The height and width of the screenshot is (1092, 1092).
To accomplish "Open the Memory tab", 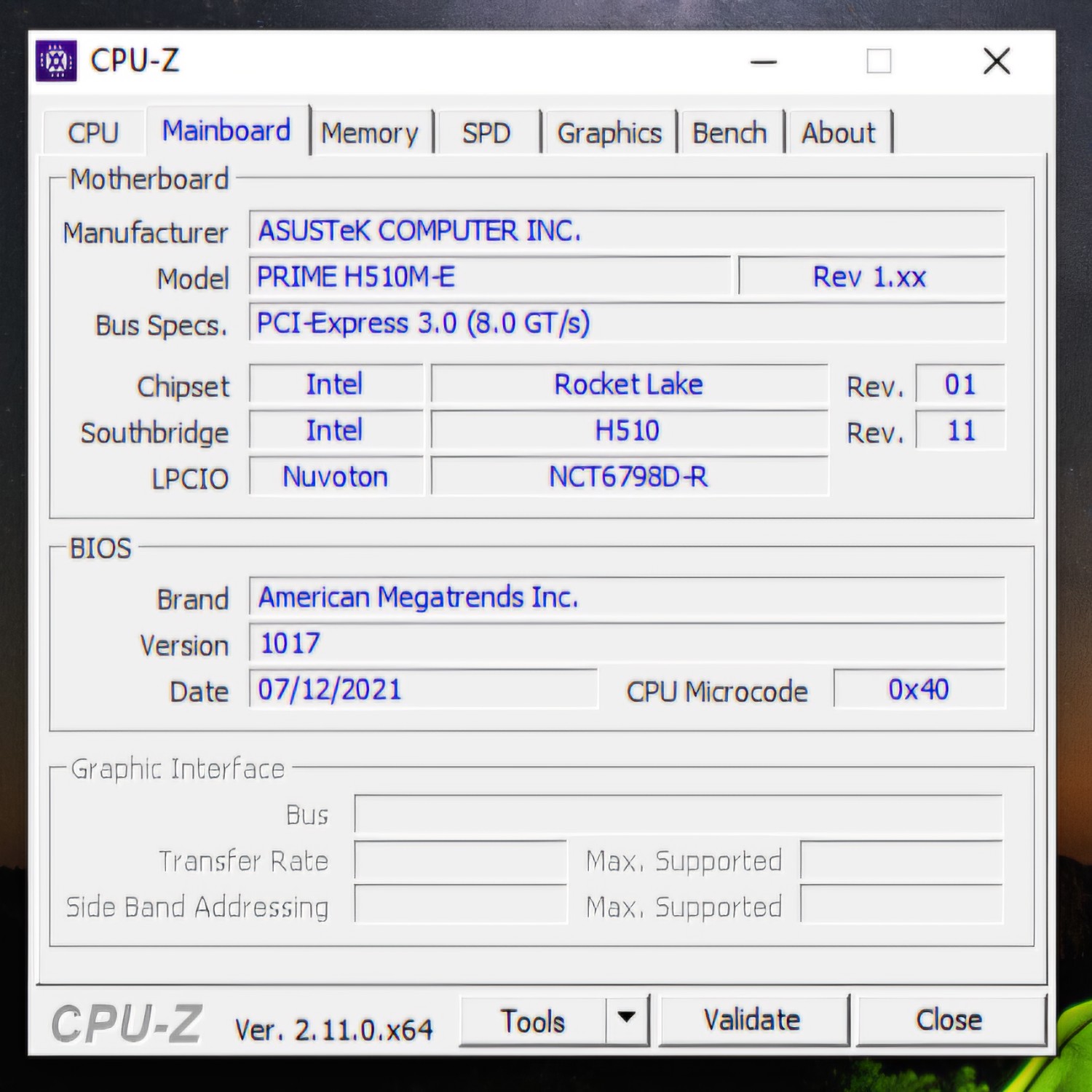I will tap(370, 133).
